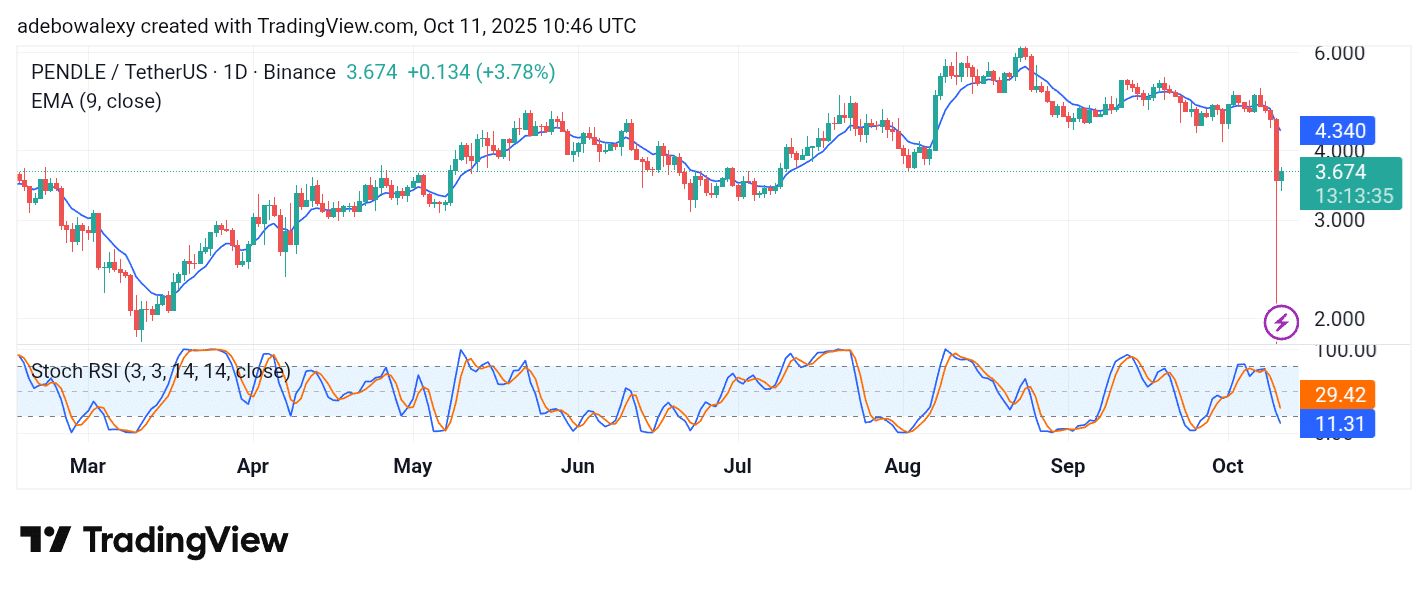Click the TradingView brand name text
1428x591 pixels.
coord(185,541)
